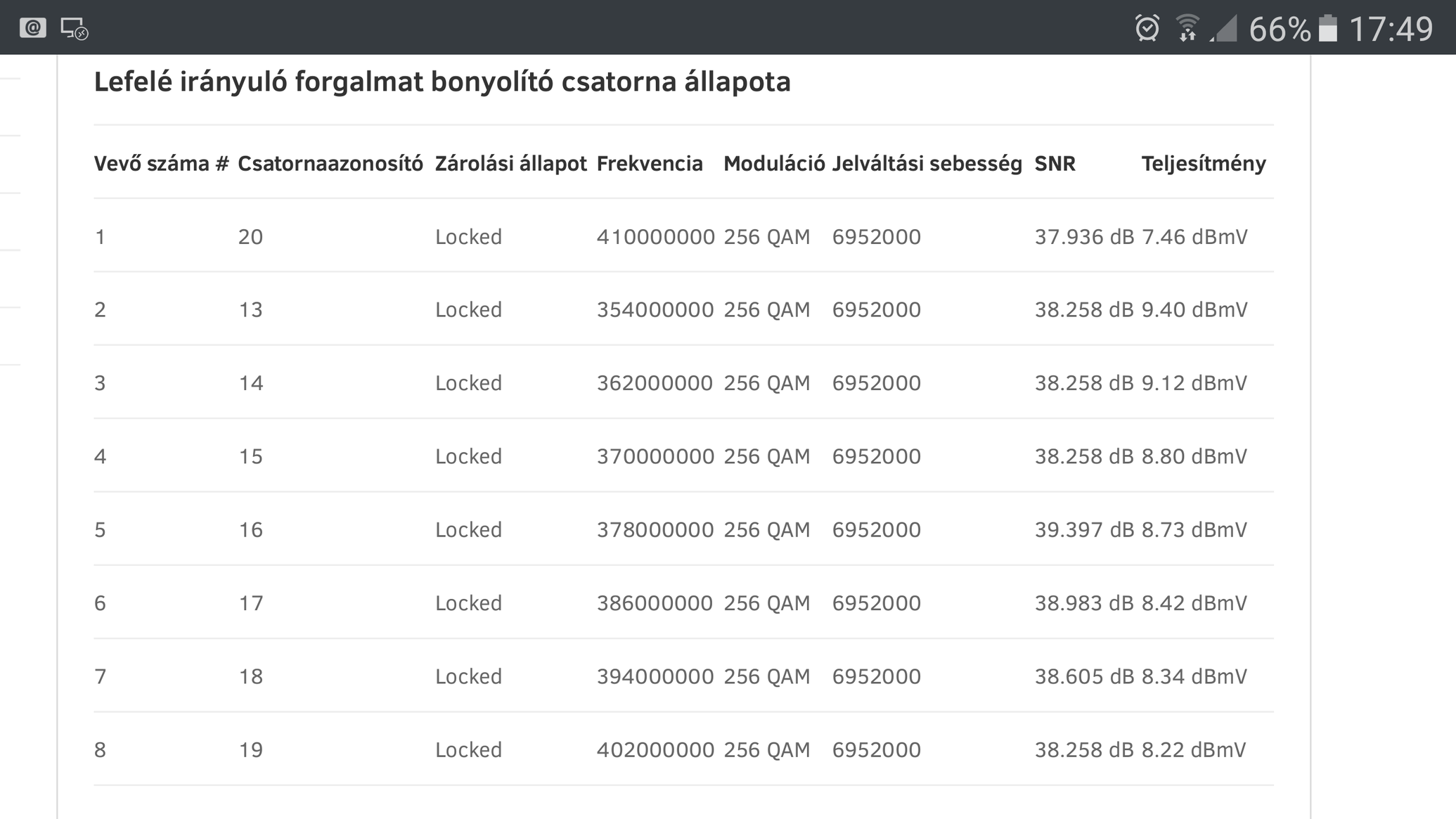Screen dimensions: 1456x819
Task: Click the SNR column header
Action: tap(1055, 164)
